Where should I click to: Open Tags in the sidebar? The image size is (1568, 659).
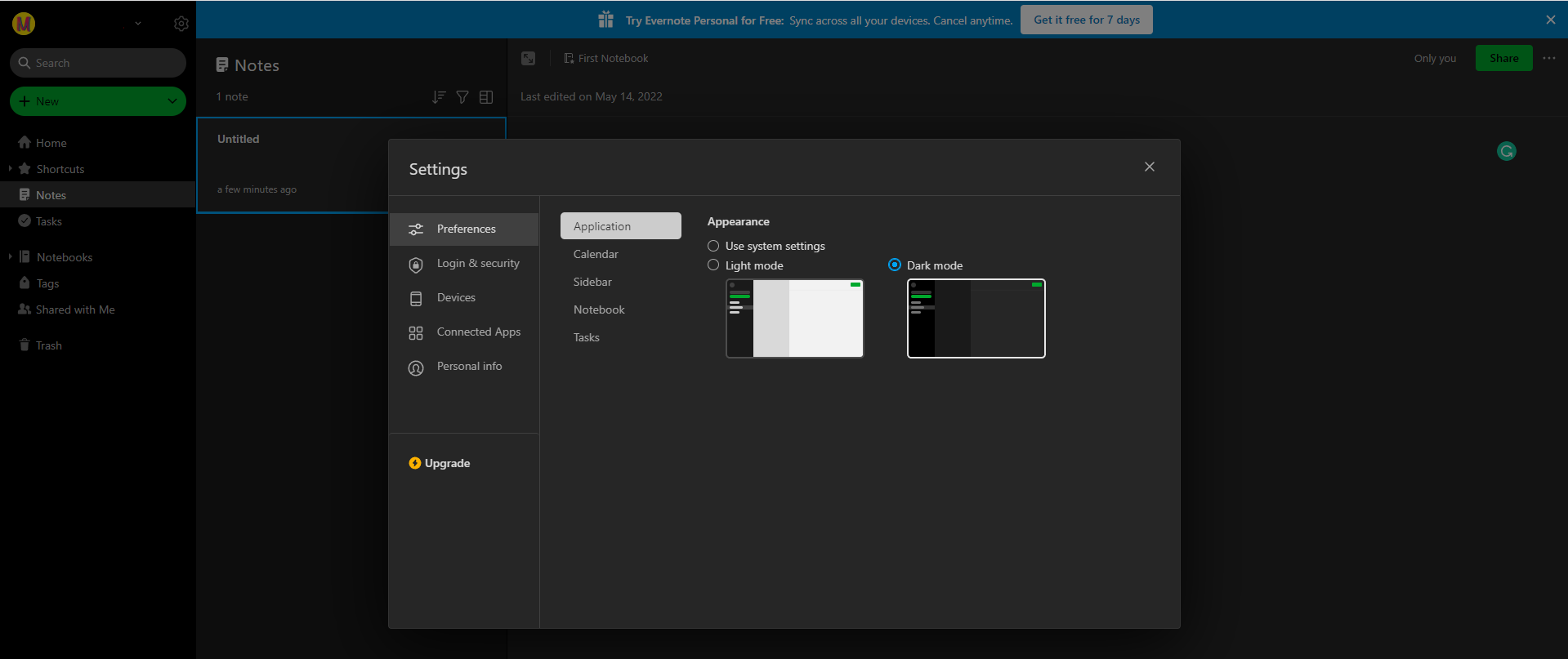coord(47,283)
